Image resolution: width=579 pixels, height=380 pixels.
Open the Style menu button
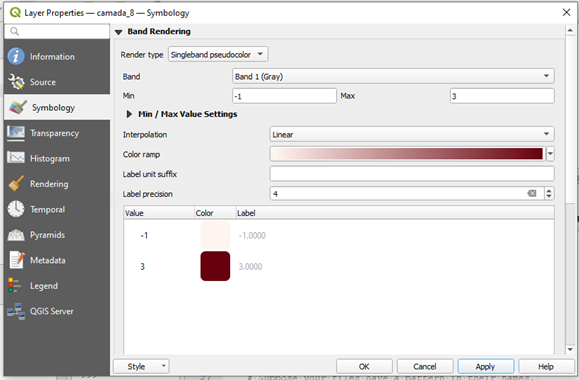click(x=141, y=366)
